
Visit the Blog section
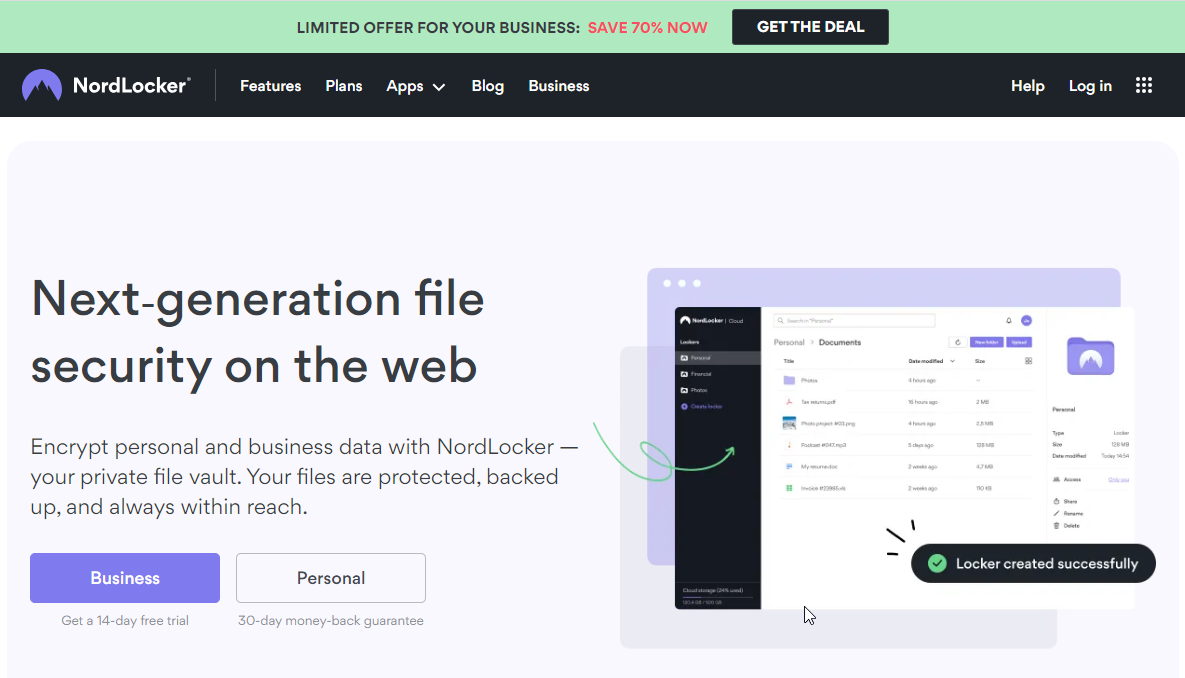(x=487, y=86)
